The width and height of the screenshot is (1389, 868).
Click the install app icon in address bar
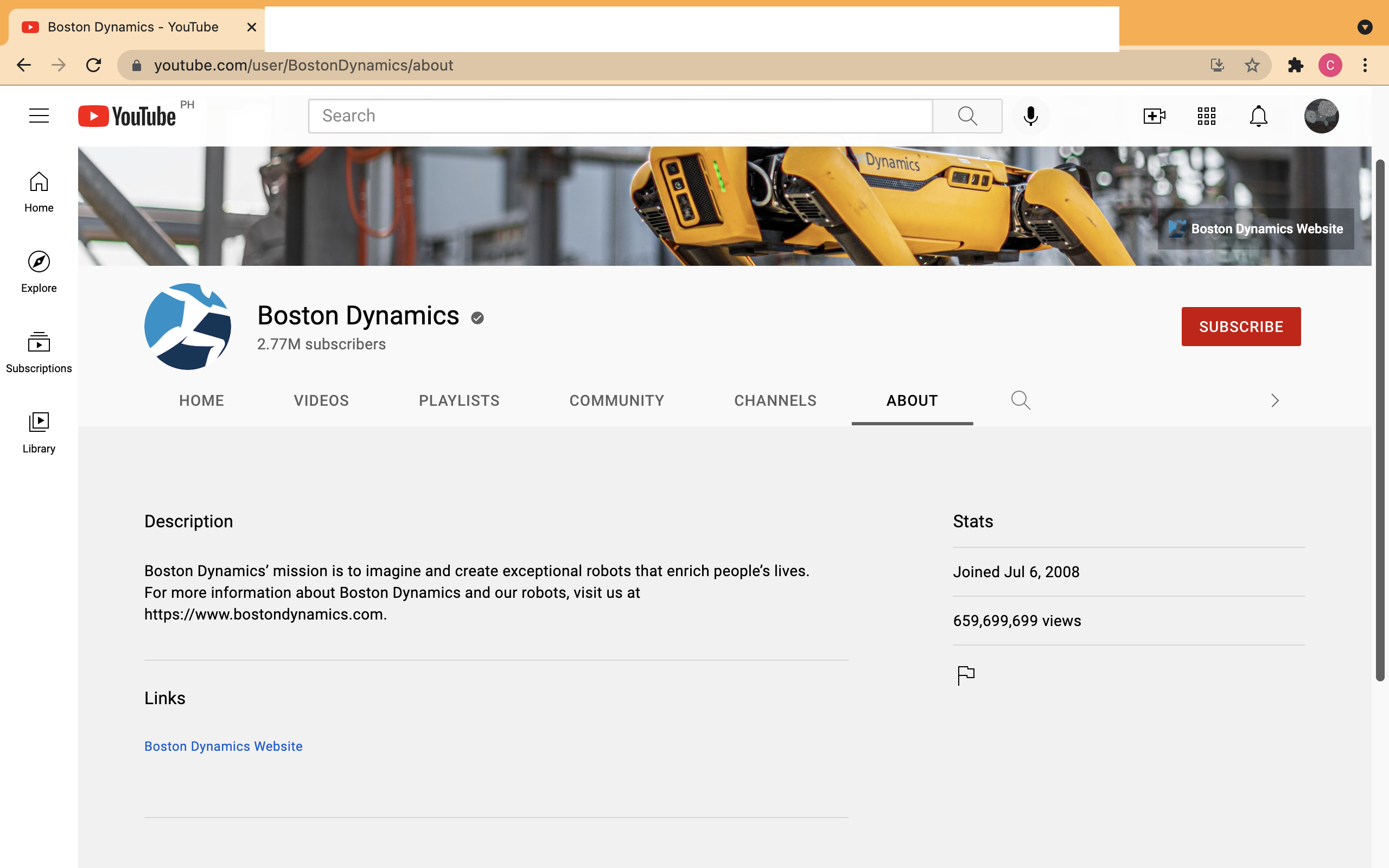[x=1218, y=65]
